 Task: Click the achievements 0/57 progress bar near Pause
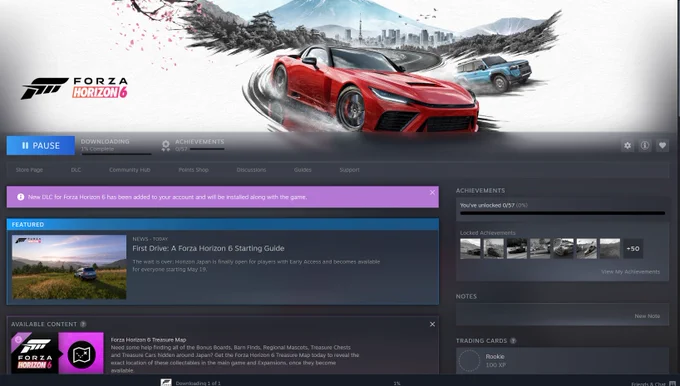207,149
